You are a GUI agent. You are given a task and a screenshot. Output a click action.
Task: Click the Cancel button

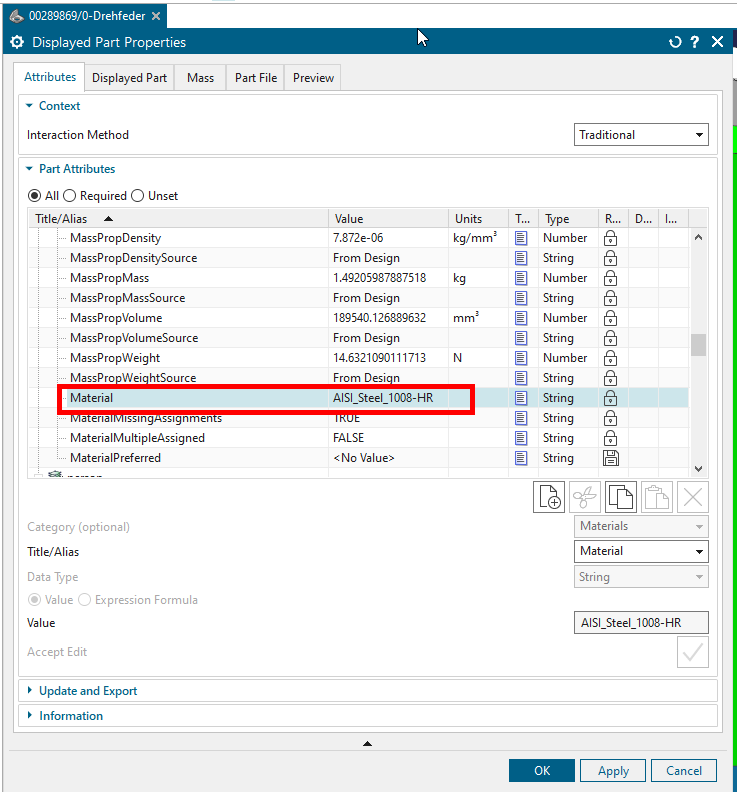pyautogui.click(x=683, y=770)
